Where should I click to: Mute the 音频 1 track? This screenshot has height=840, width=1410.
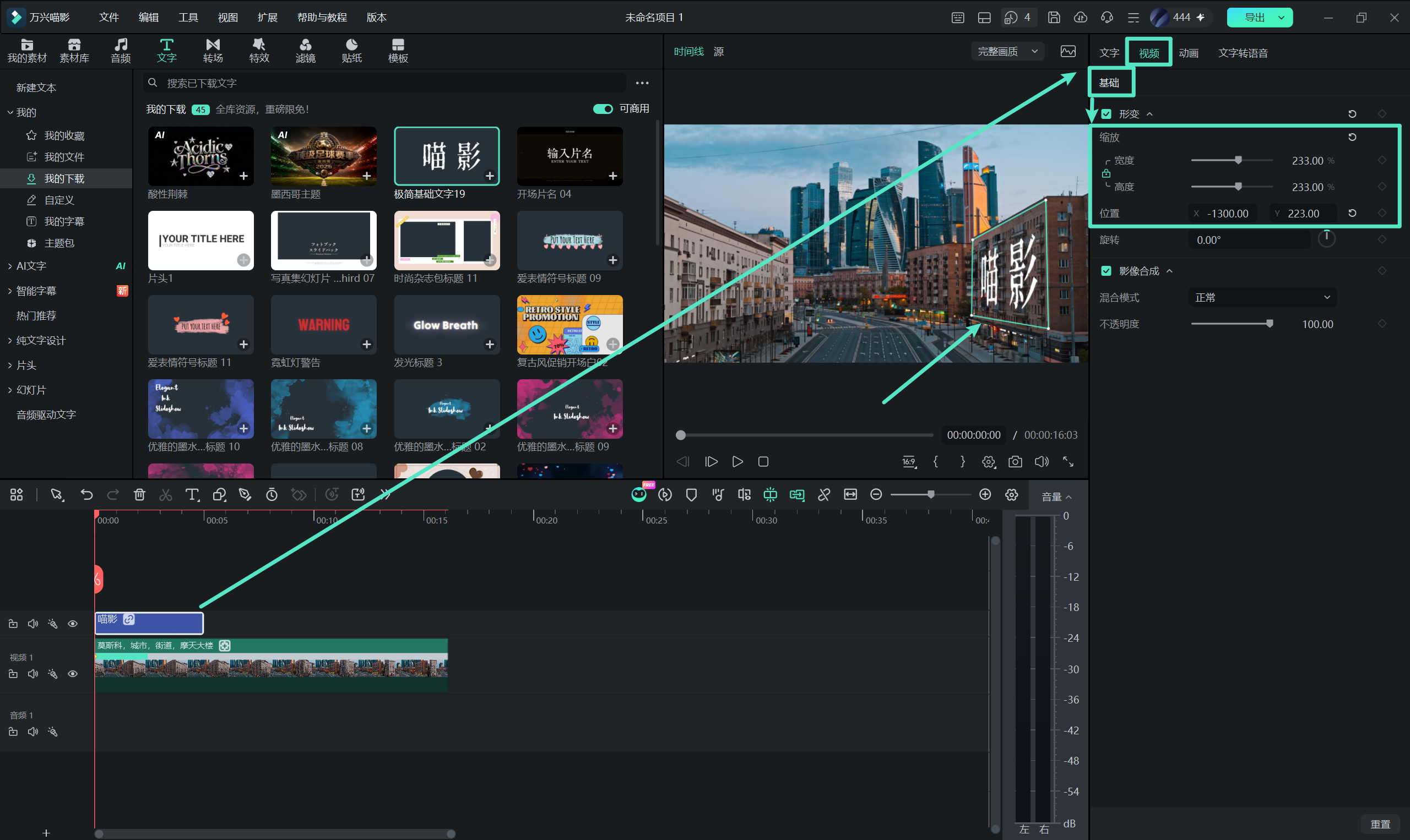(x=33, y=732)
